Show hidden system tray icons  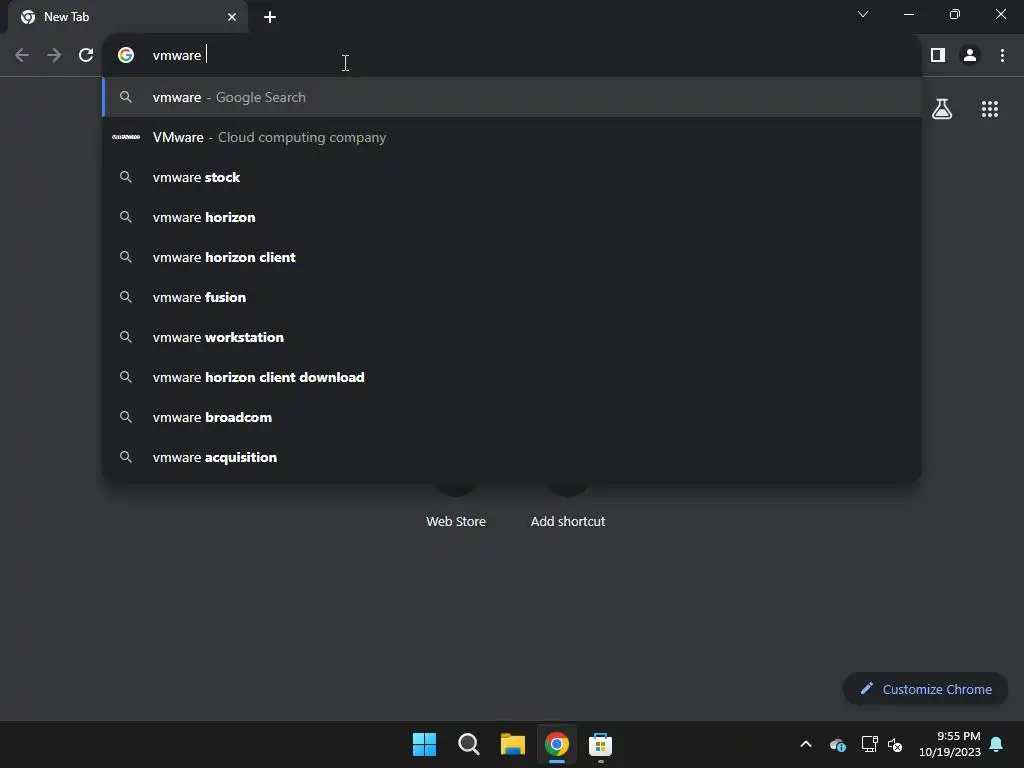(806, 744)
